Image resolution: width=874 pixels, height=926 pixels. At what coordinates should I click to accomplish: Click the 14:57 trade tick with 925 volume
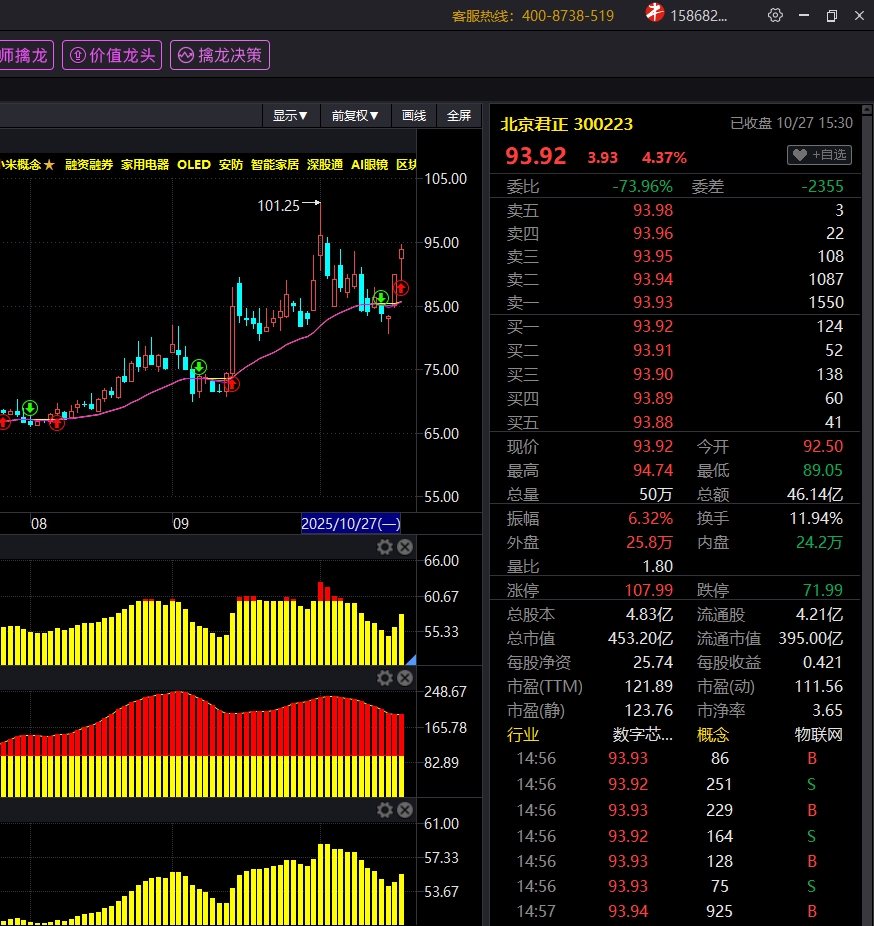point(675,911)
